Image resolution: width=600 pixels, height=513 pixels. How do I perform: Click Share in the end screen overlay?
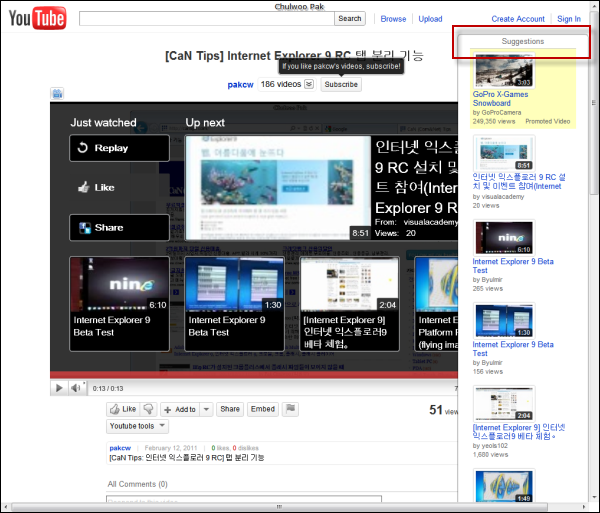119,228
